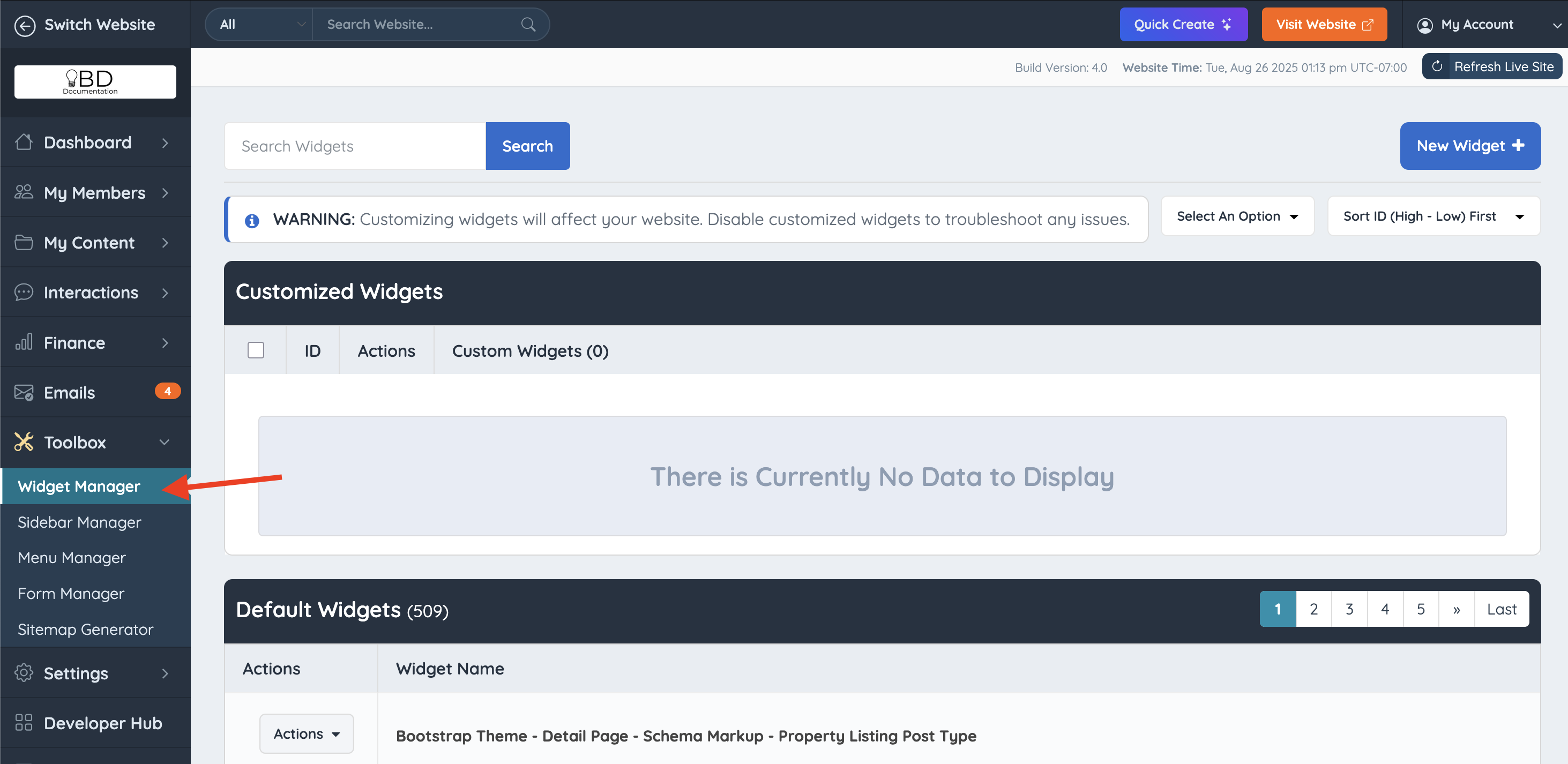This screenshot has height=764, width=1568.
Task: Click the My Members people icon
Action: point(24,192)
